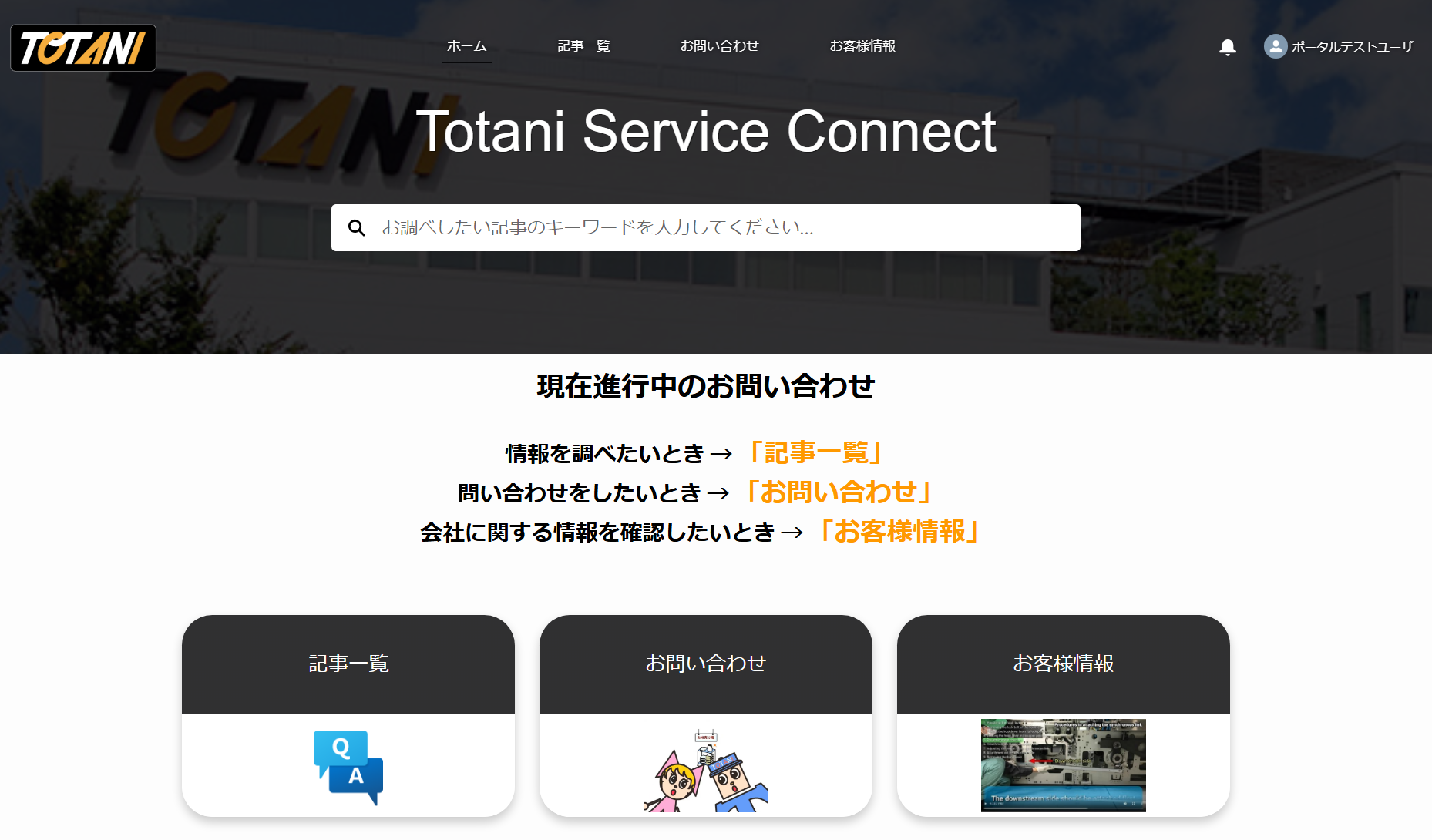Follow the orange「記事一覧」link
Screen dimensions: 1432x840
[x=815, y=452]
